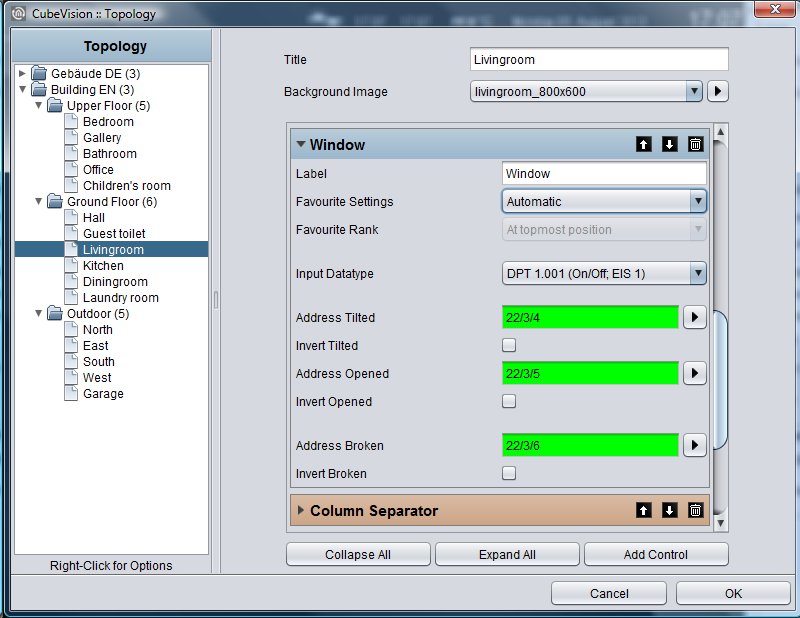Screen dimensions: 800x618
Task: Select the Livingroom tree entry
Action: click(113, 250)
